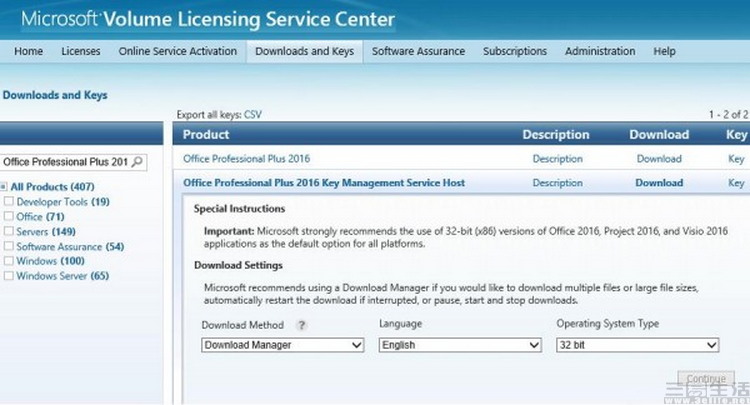
Task: Click the Continue button
Action: tap(706, 379)
